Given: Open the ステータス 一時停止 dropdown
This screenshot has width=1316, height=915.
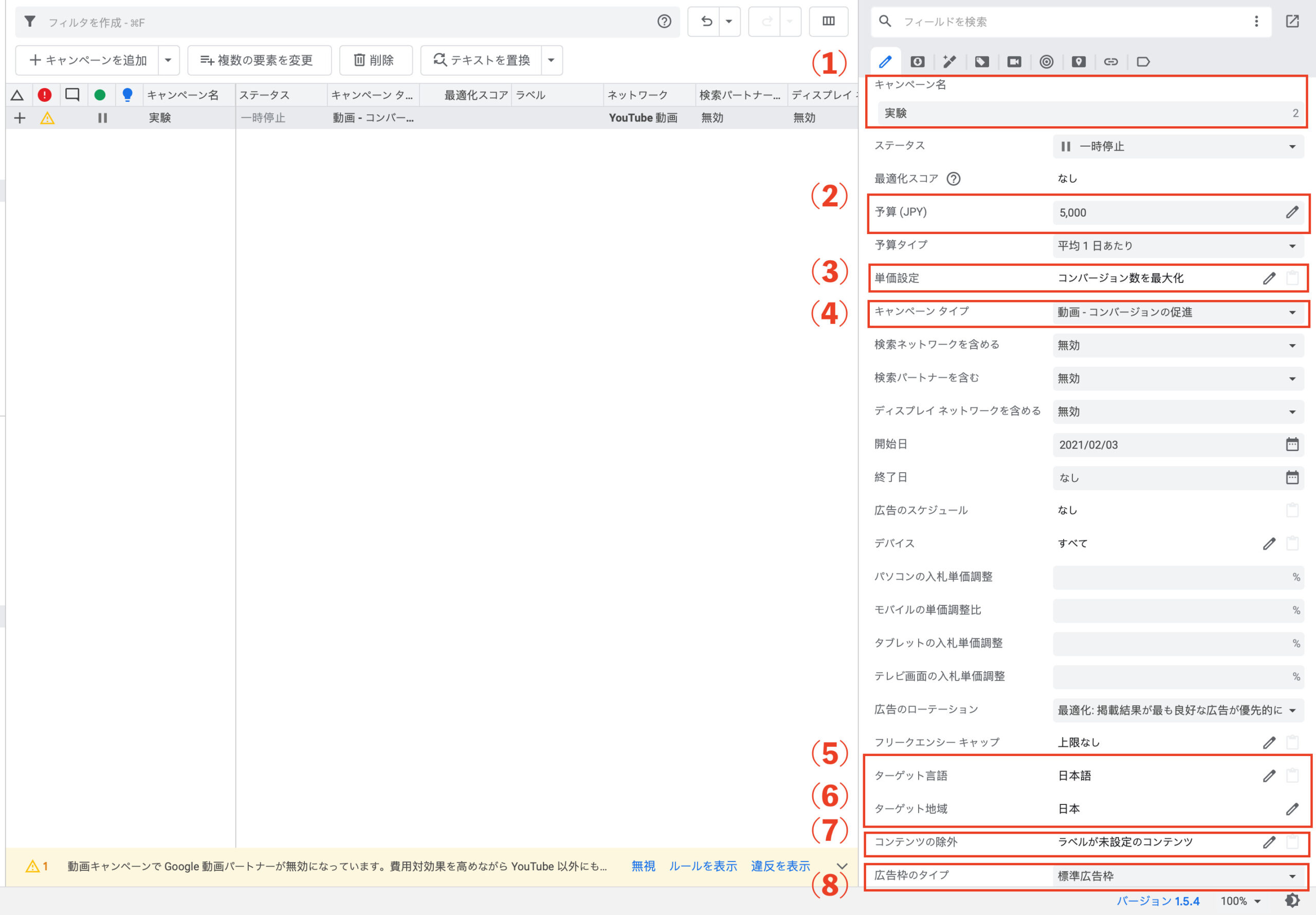Looking at the screenshot, I should [x=1177, y=147].
